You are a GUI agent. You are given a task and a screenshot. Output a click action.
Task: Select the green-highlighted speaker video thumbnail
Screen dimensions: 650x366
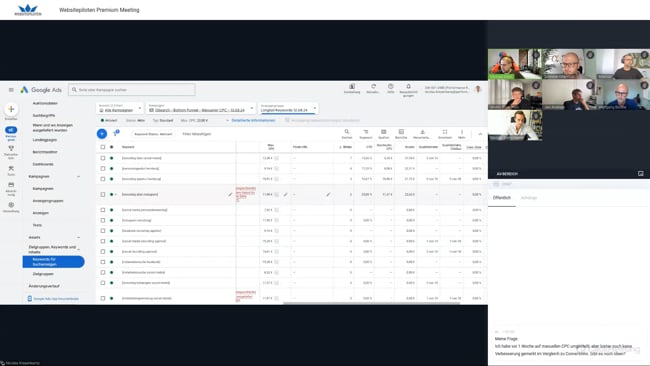515,64
